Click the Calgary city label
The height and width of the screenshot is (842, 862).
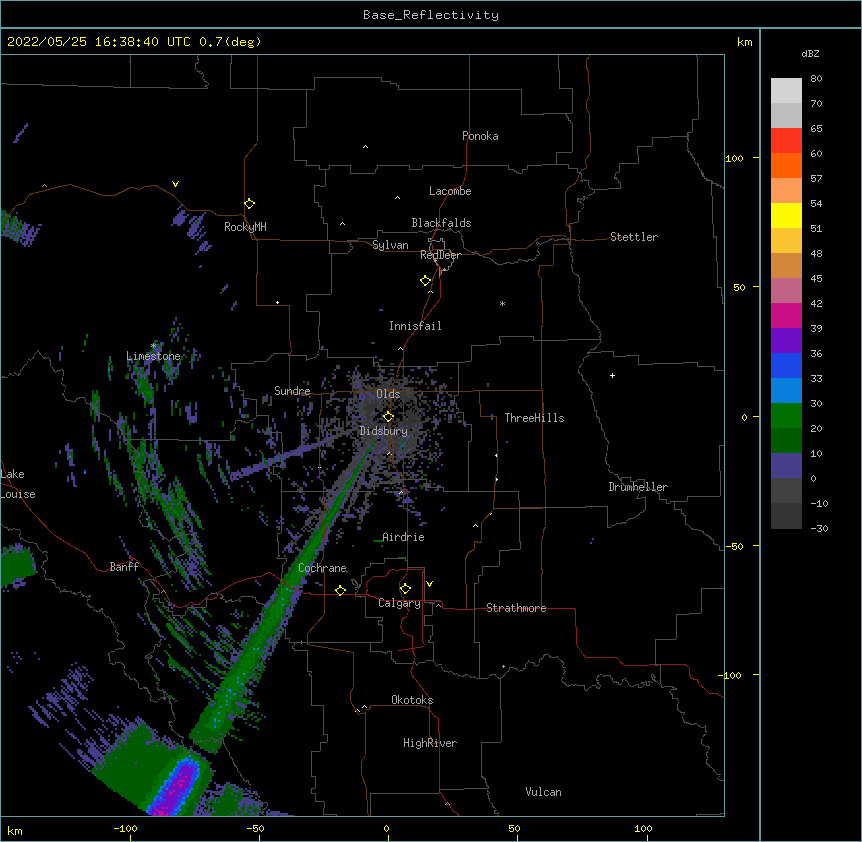[399, 603]
